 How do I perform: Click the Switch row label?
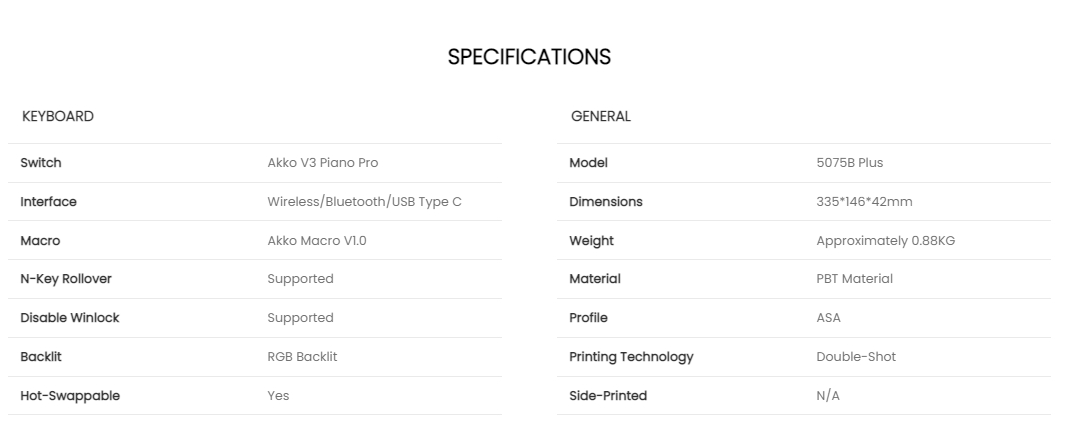pyautogui.click(x=41, y=162)
